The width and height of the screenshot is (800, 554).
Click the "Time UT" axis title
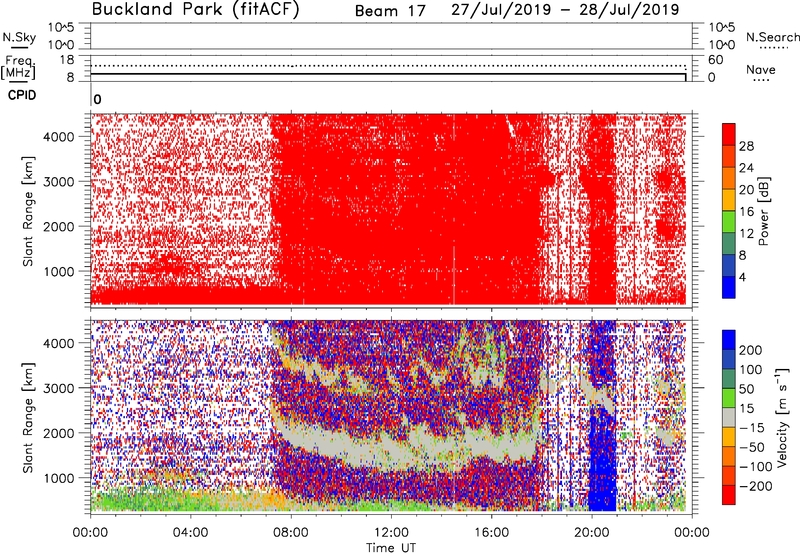(391, 548)
